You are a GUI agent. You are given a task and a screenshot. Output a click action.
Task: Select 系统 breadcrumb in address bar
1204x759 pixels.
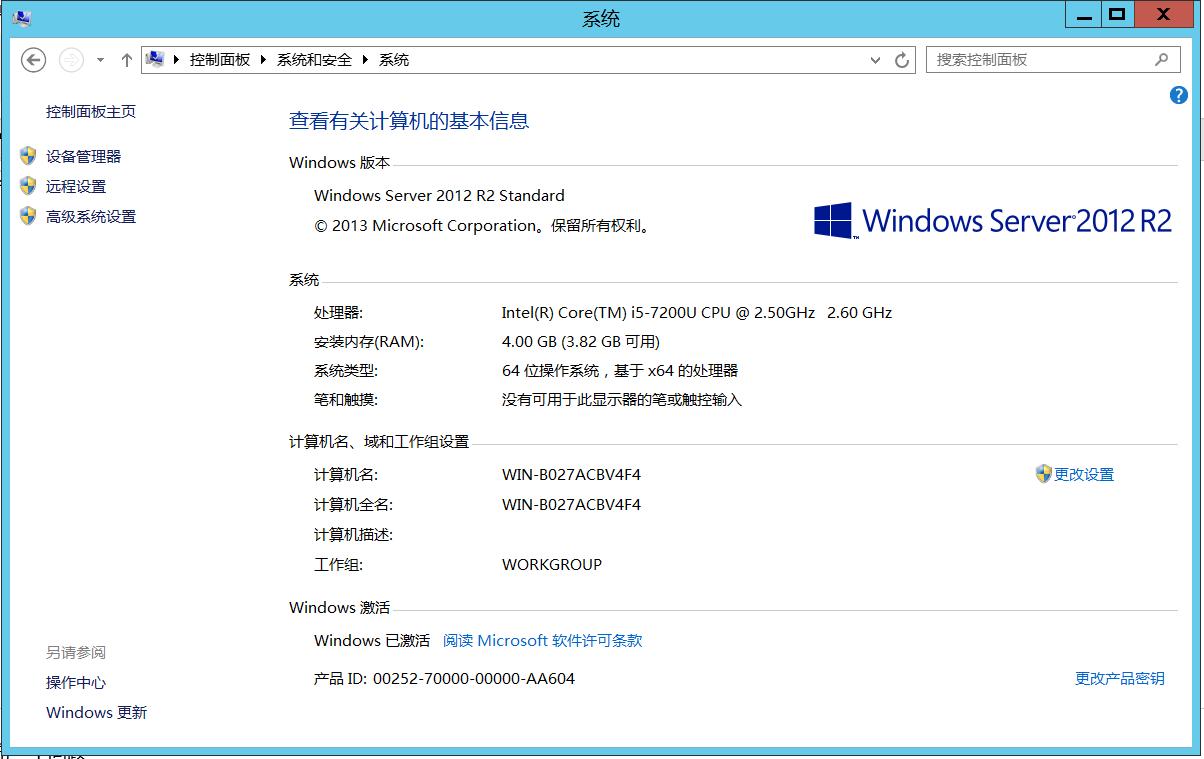(x=394, y=60)
